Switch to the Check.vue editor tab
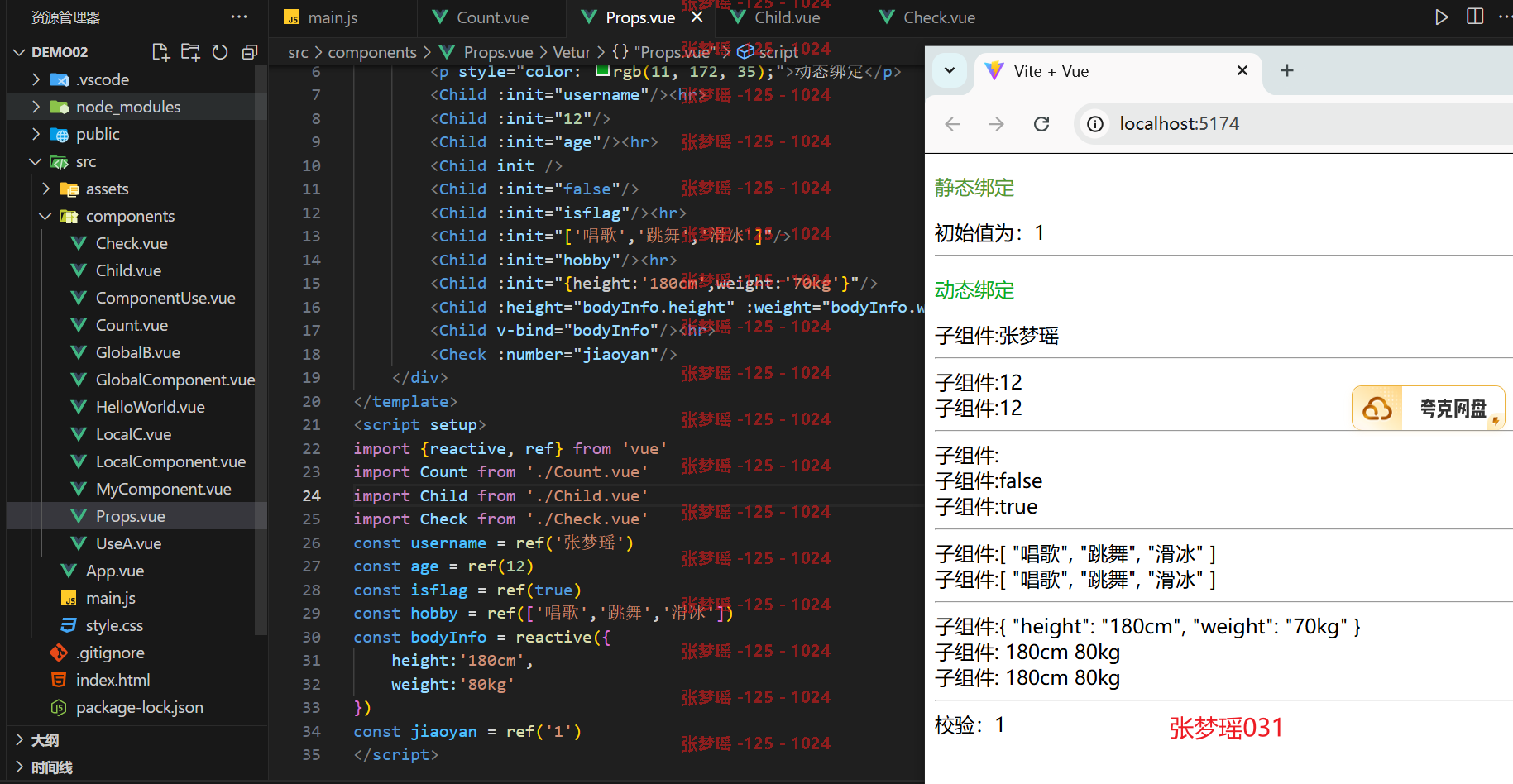1513x784 pixels. tap(938, 17)
